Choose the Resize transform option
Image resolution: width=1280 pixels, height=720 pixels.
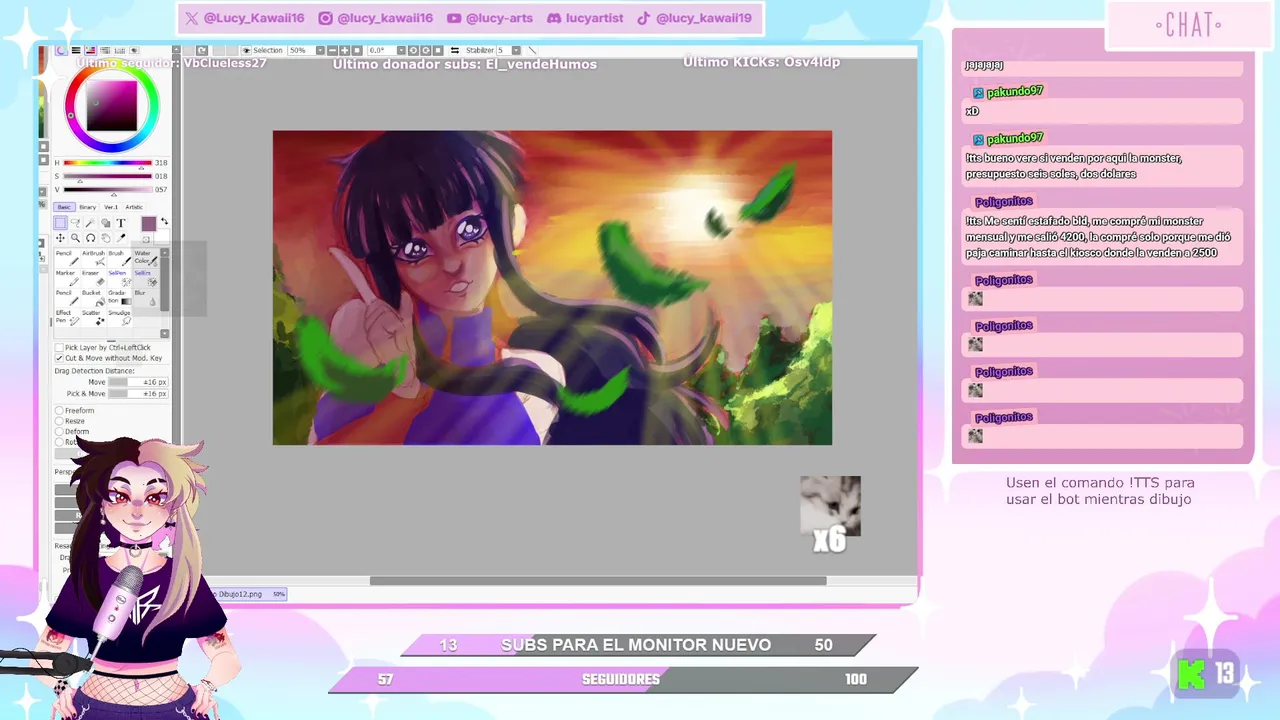[x=59, y=421]
